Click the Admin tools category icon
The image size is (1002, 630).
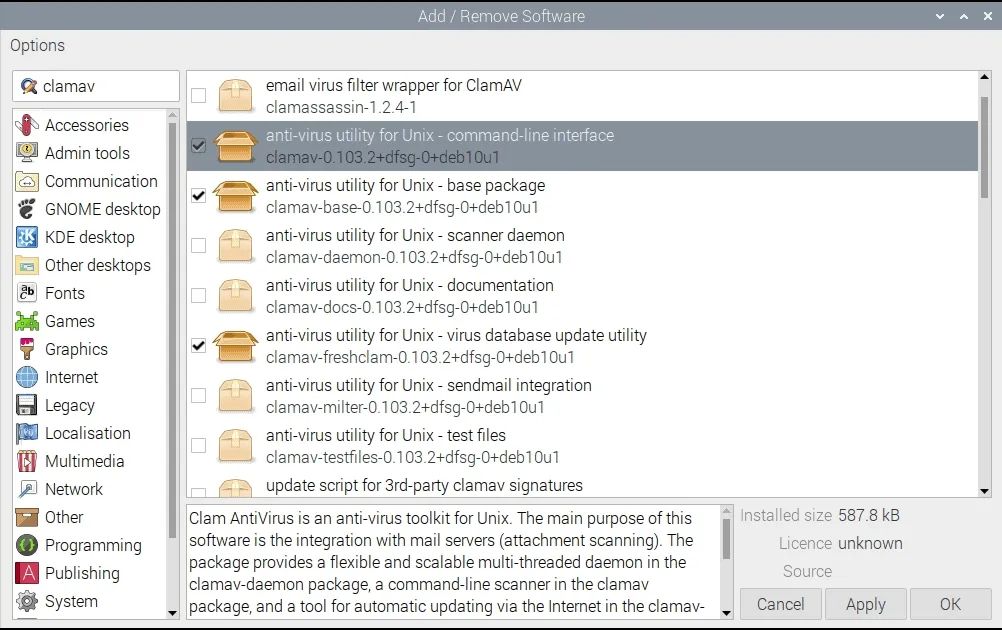pos(27,153)
